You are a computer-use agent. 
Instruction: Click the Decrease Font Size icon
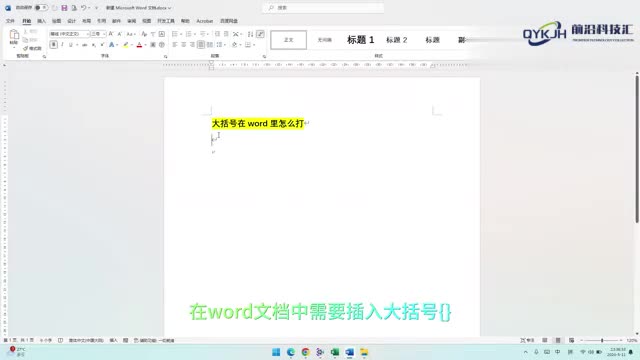(120, 34)
